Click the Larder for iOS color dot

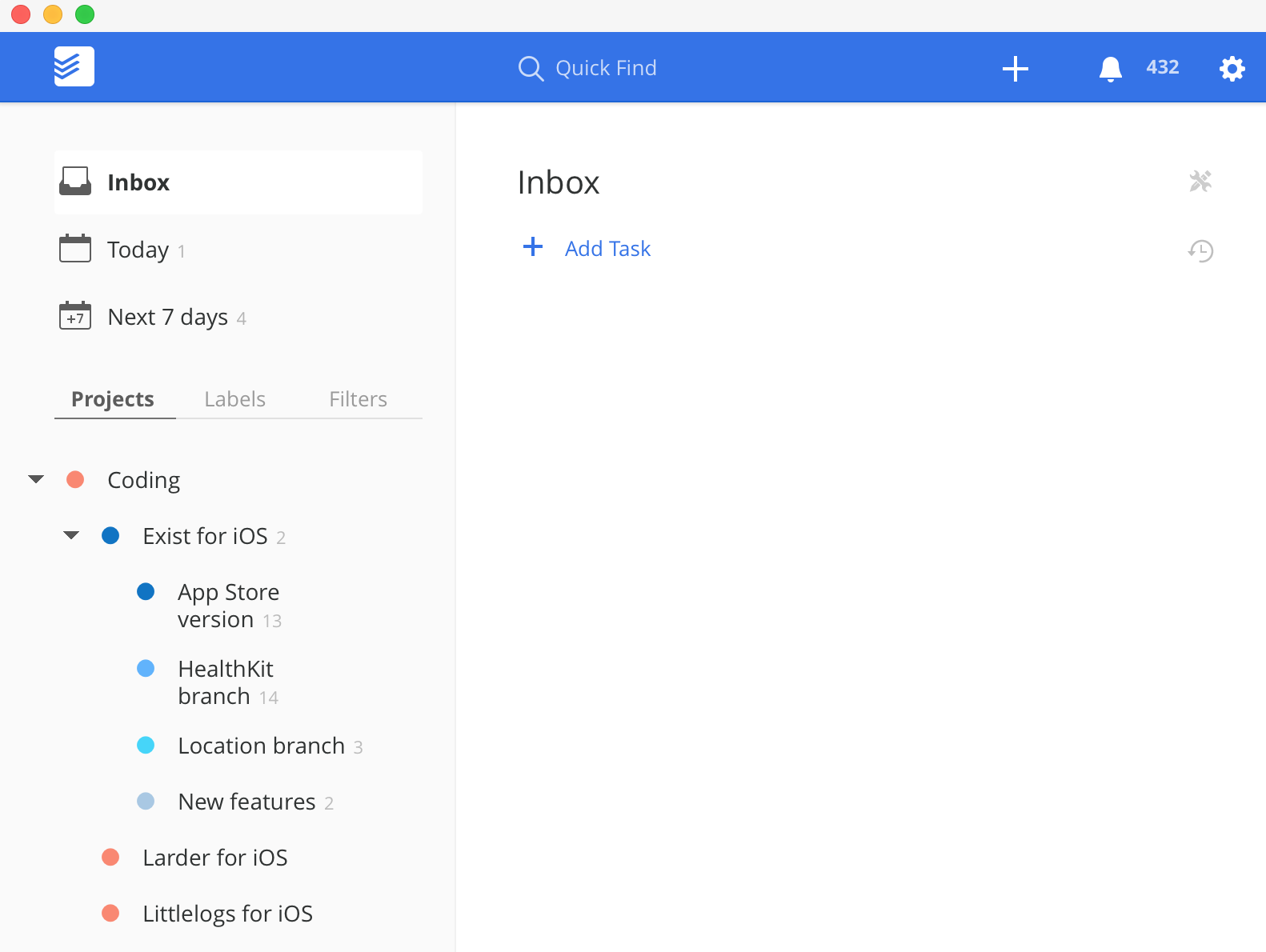point(110,857)
